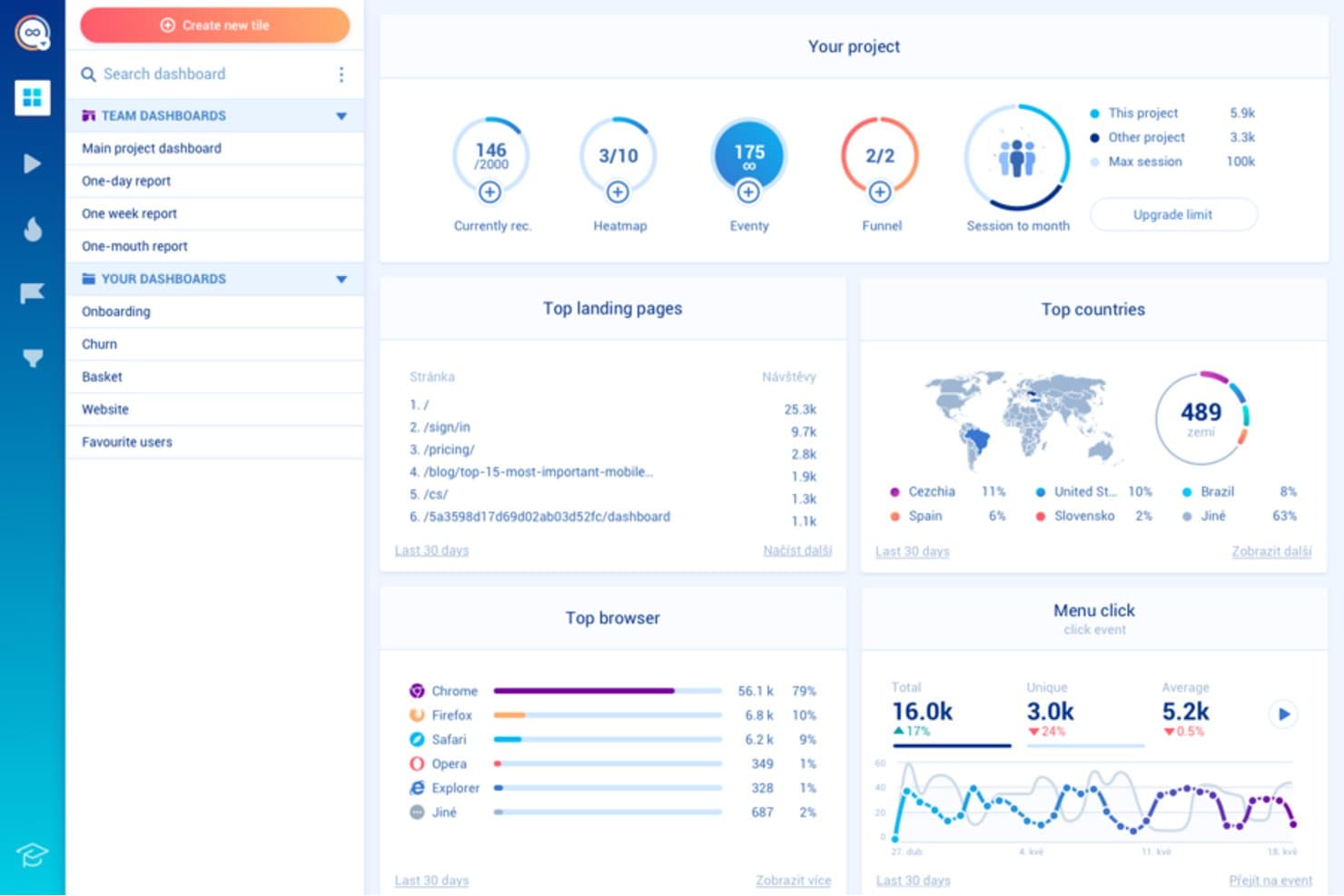1344x896 pixels.
Task: Click Last 30 days in Top browser
Action: pos(431,881)
